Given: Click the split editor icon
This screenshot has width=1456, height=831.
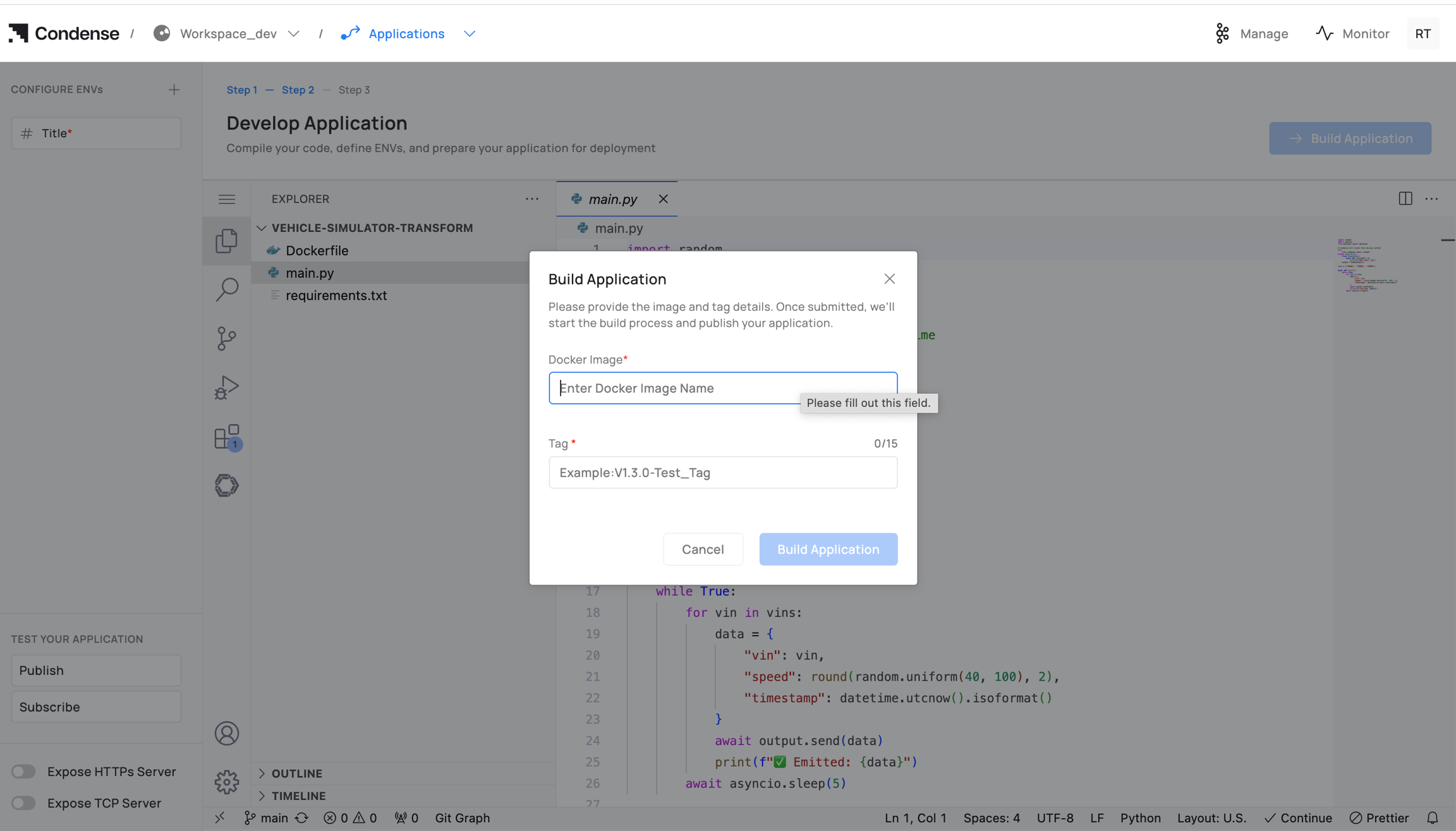Looking at the screenshot, I should (1405, 198).
